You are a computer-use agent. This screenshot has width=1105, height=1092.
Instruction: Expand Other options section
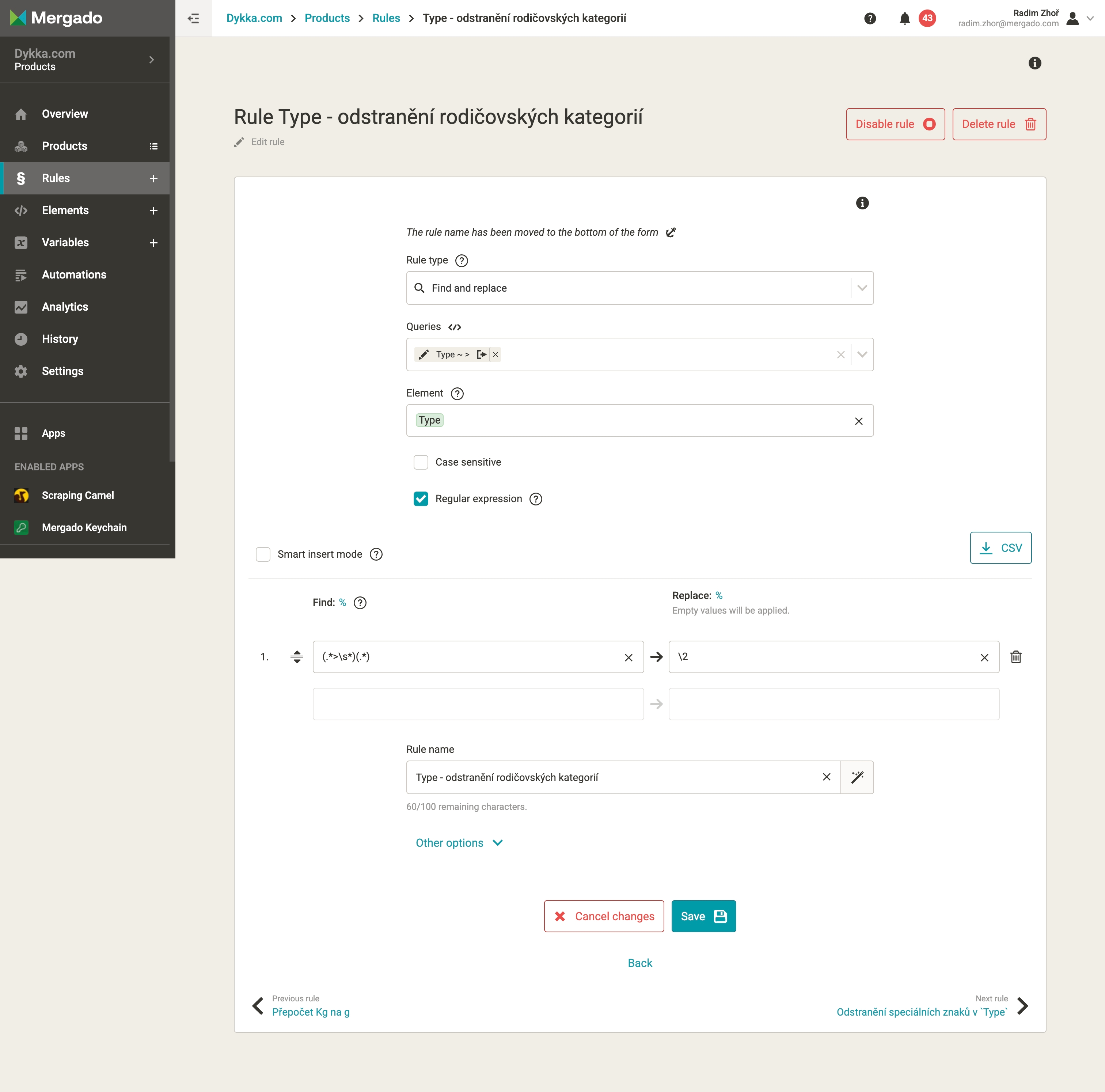(459, 843)
